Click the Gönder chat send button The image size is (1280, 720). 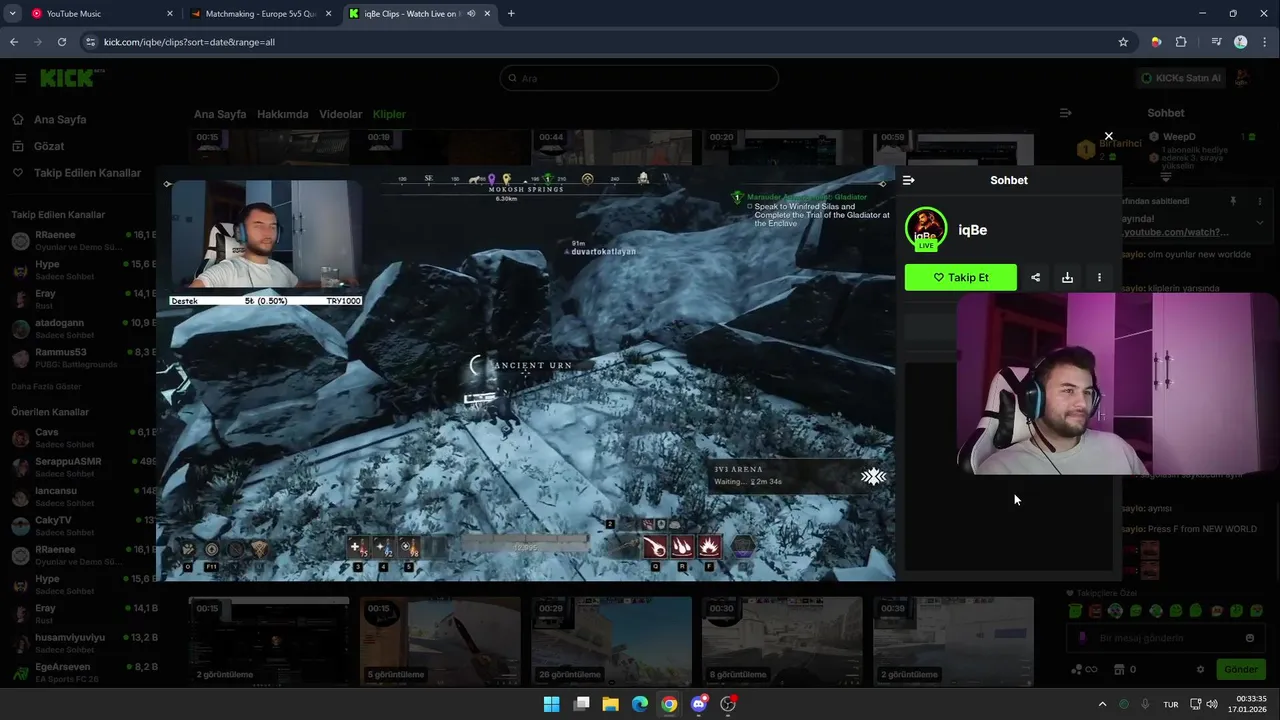[x=1241, y=669]
